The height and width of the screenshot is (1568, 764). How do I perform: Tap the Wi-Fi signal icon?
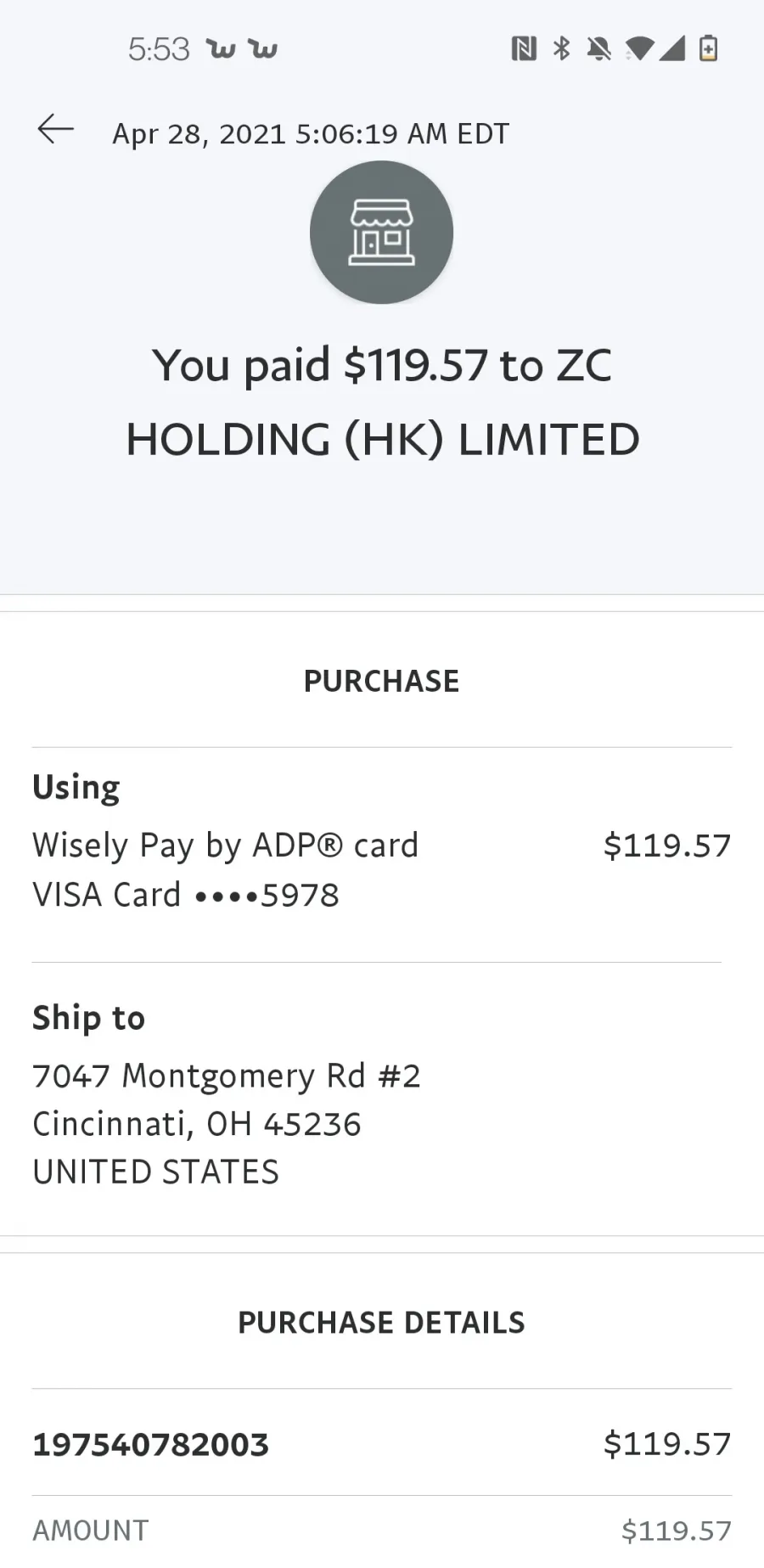[639, 49]
